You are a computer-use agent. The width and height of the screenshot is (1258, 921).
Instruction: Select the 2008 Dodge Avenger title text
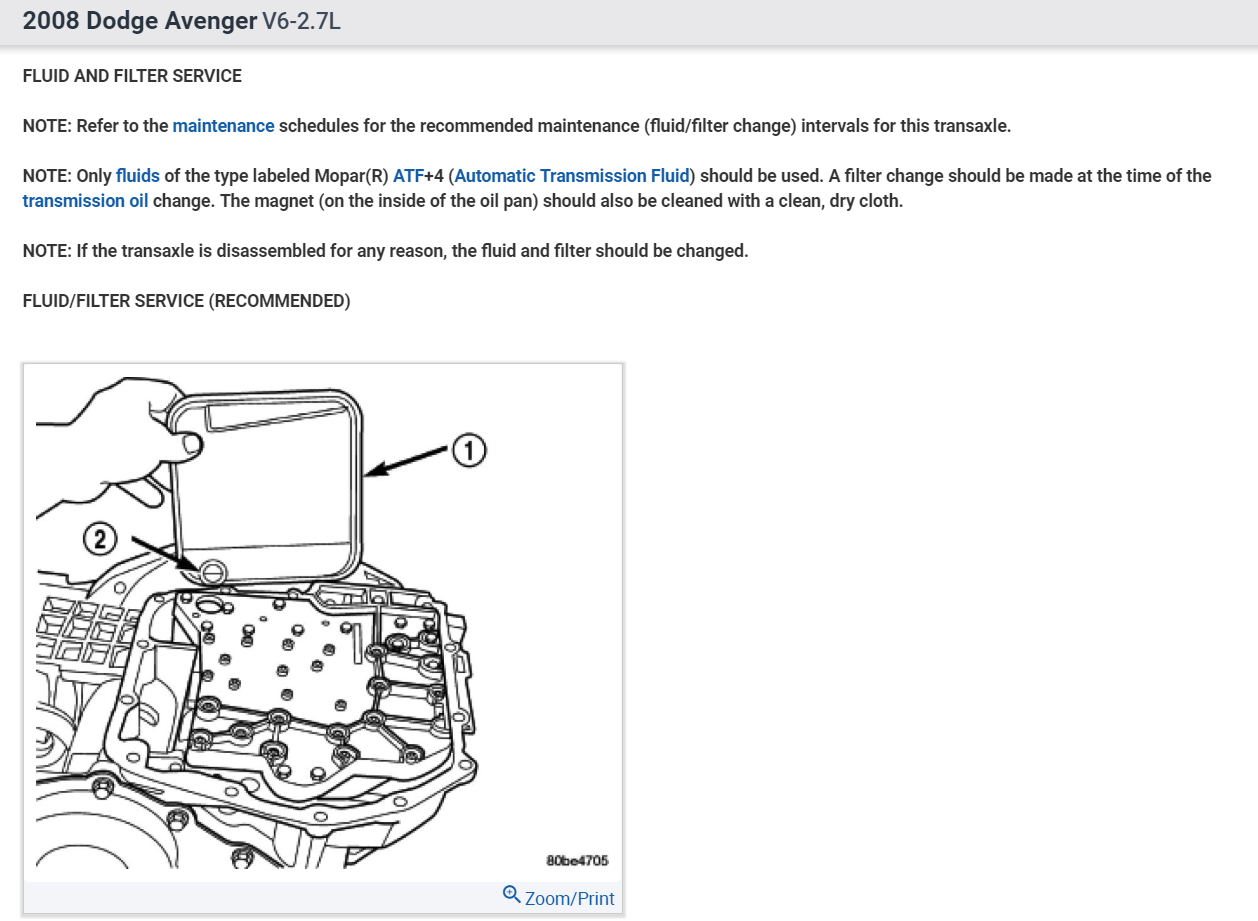pos(139,21)
